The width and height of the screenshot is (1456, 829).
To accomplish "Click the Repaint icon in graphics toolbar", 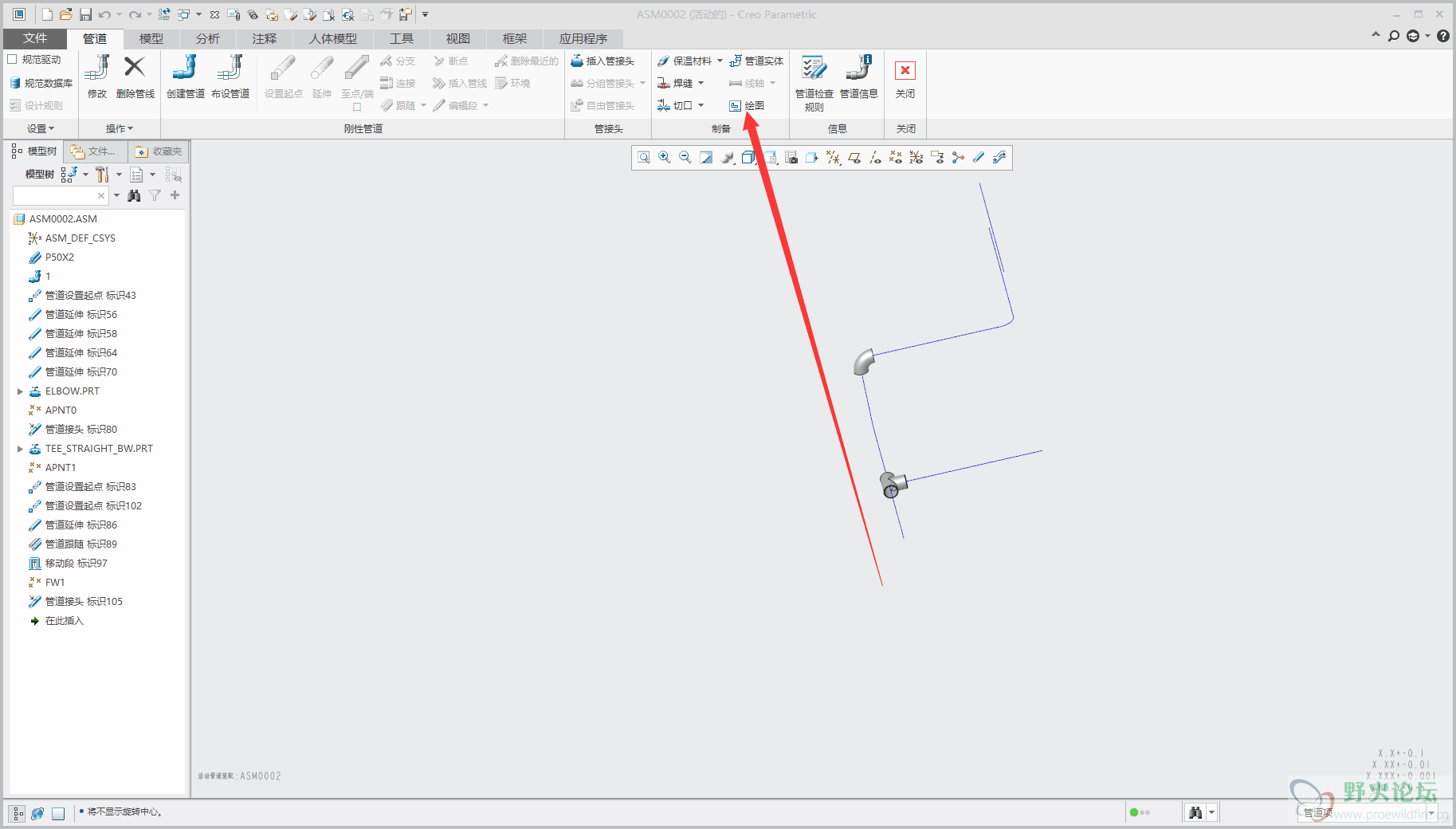I will [706, 158].
